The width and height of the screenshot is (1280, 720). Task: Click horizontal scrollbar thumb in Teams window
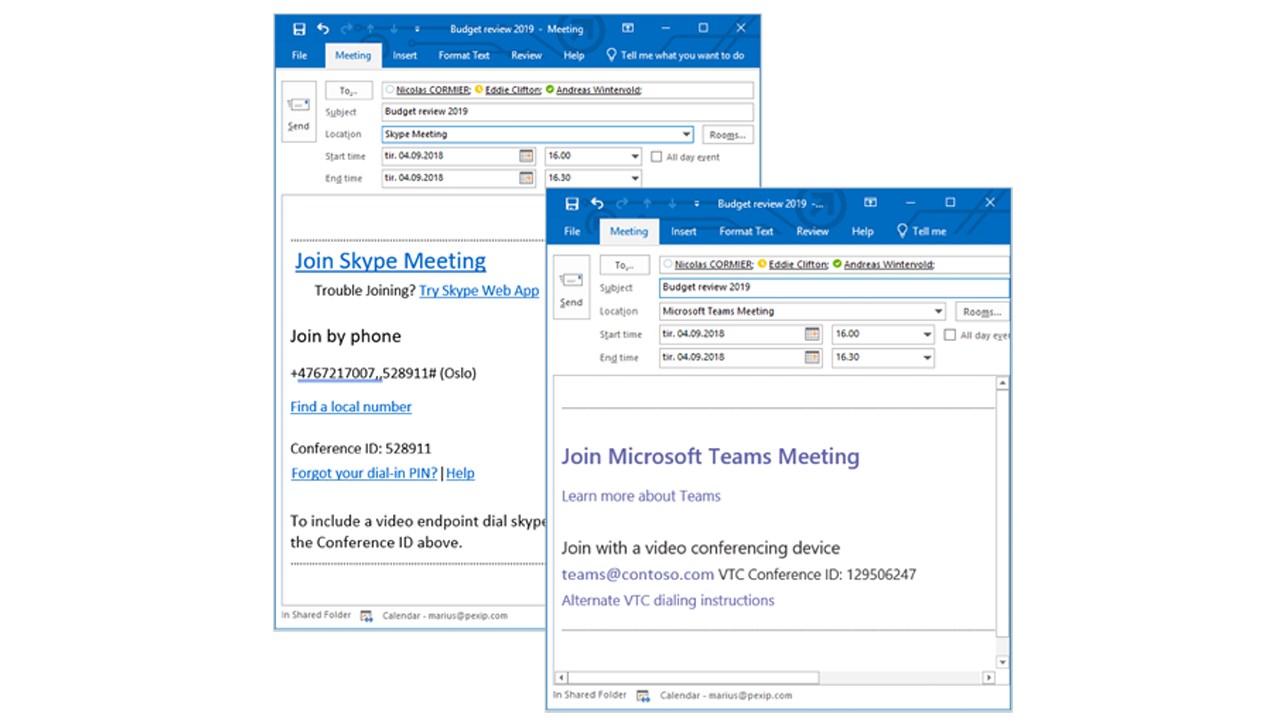point(693,677)
